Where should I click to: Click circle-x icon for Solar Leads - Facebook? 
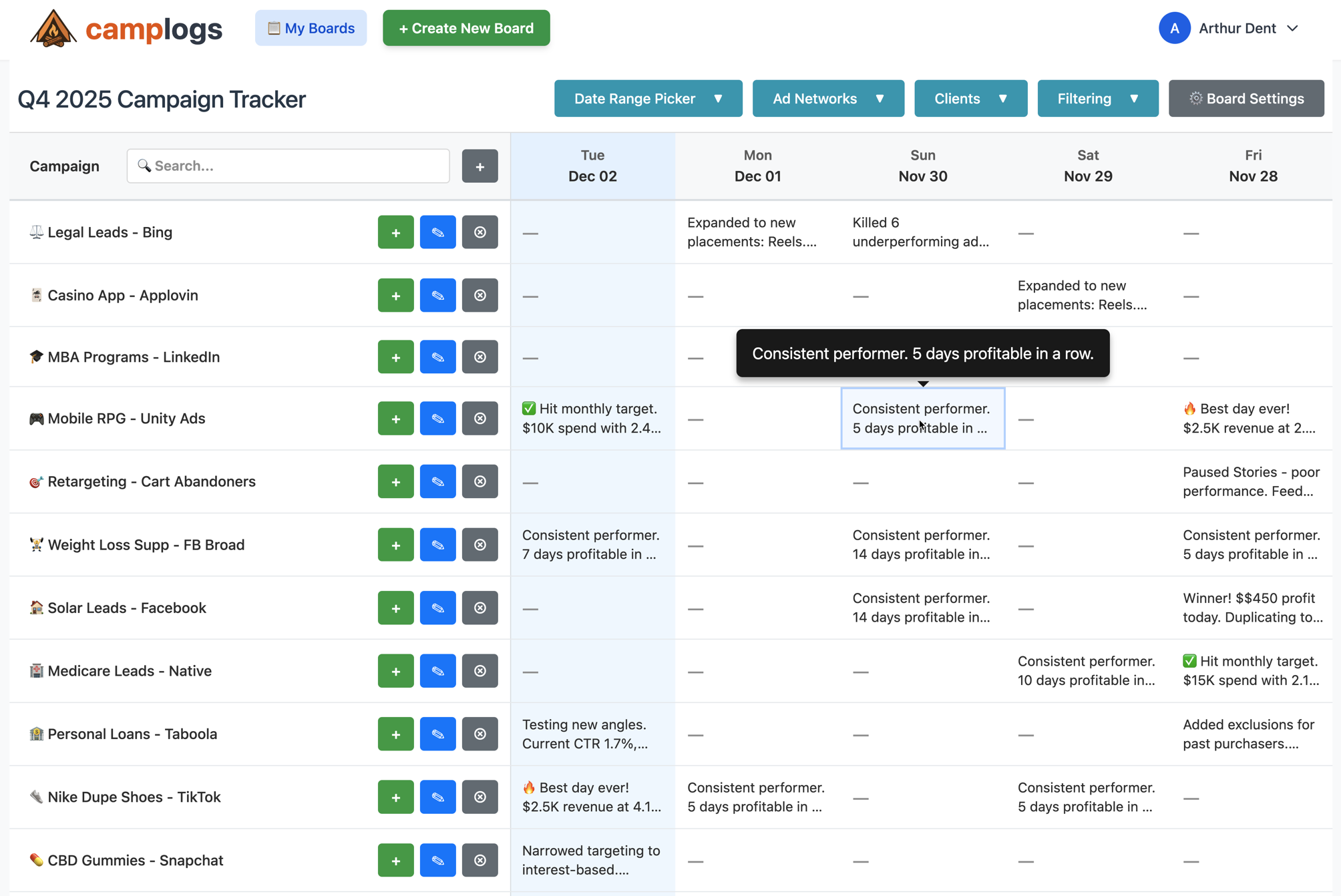(x=480, y=608)
